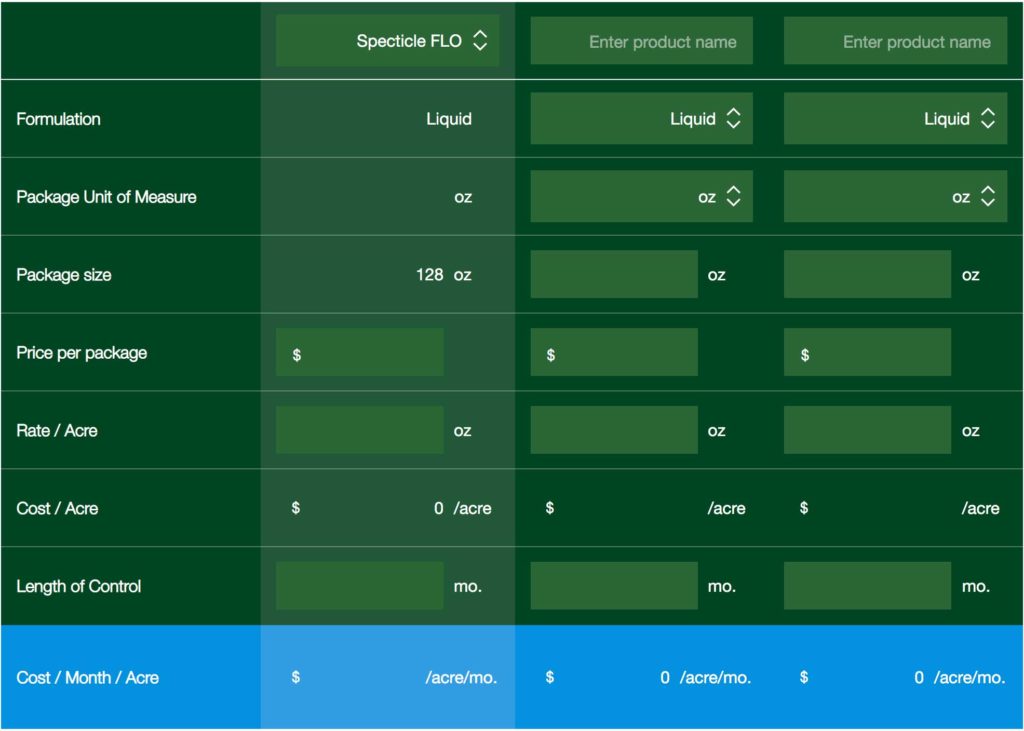Click third column Length of Control field
Screen dimensions: 1024x731
(x=867, y=586)
